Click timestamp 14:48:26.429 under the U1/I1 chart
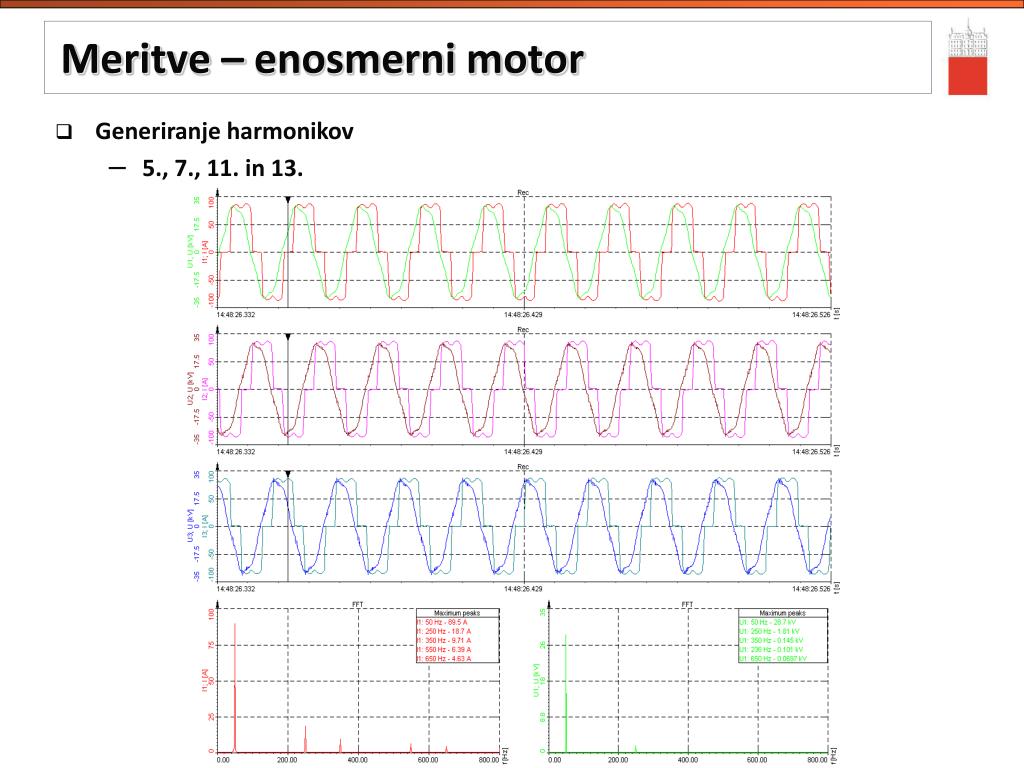The height and width of the screenshot is (768, 1024). click(523, 315)
